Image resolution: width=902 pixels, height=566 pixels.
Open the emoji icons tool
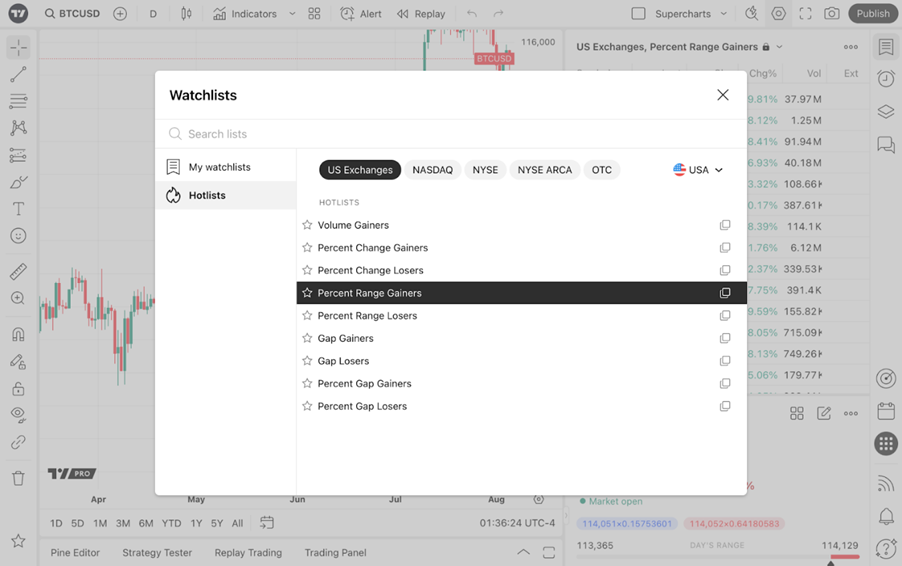point(18,236)
